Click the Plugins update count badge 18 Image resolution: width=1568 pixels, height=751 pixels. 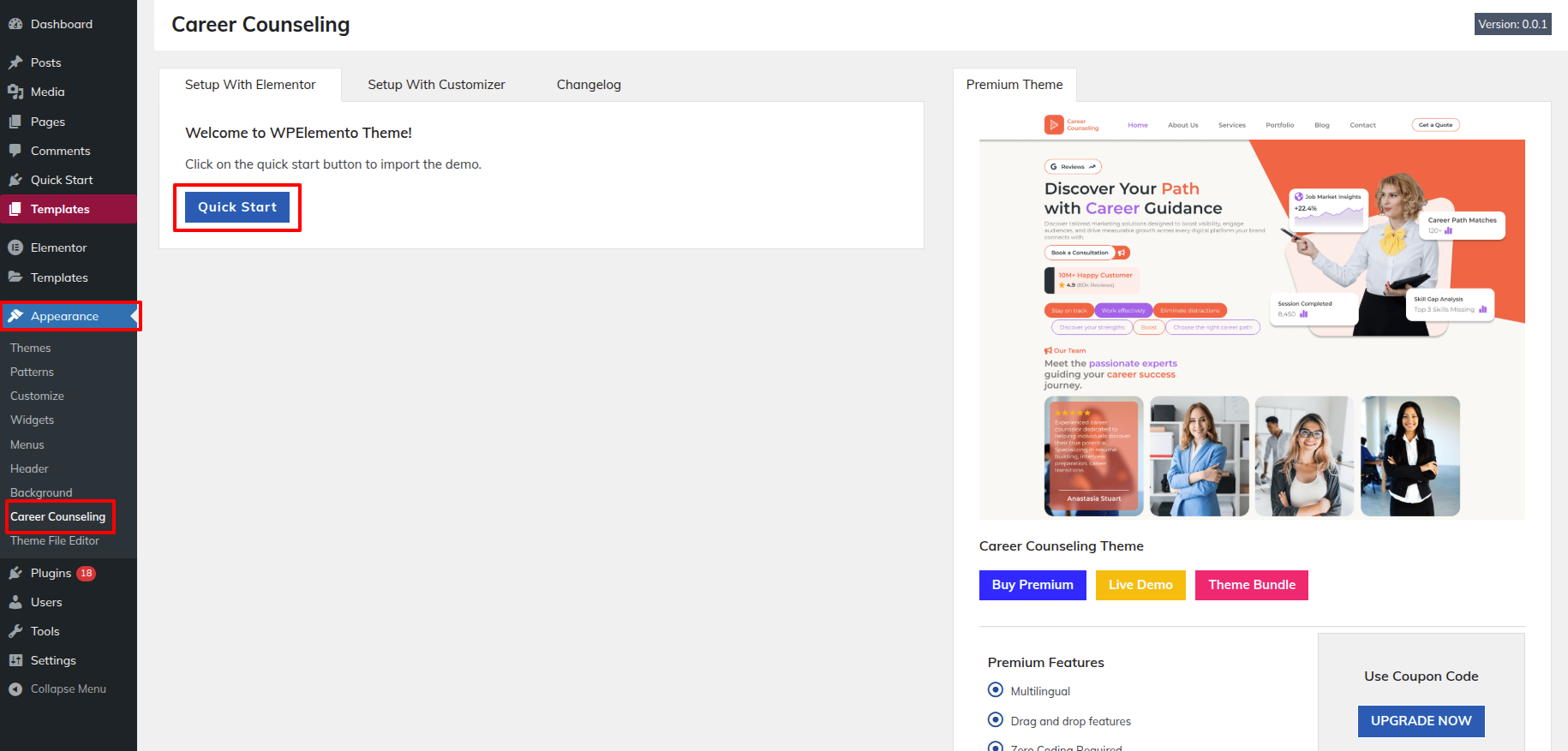click(x=86, y=574)
